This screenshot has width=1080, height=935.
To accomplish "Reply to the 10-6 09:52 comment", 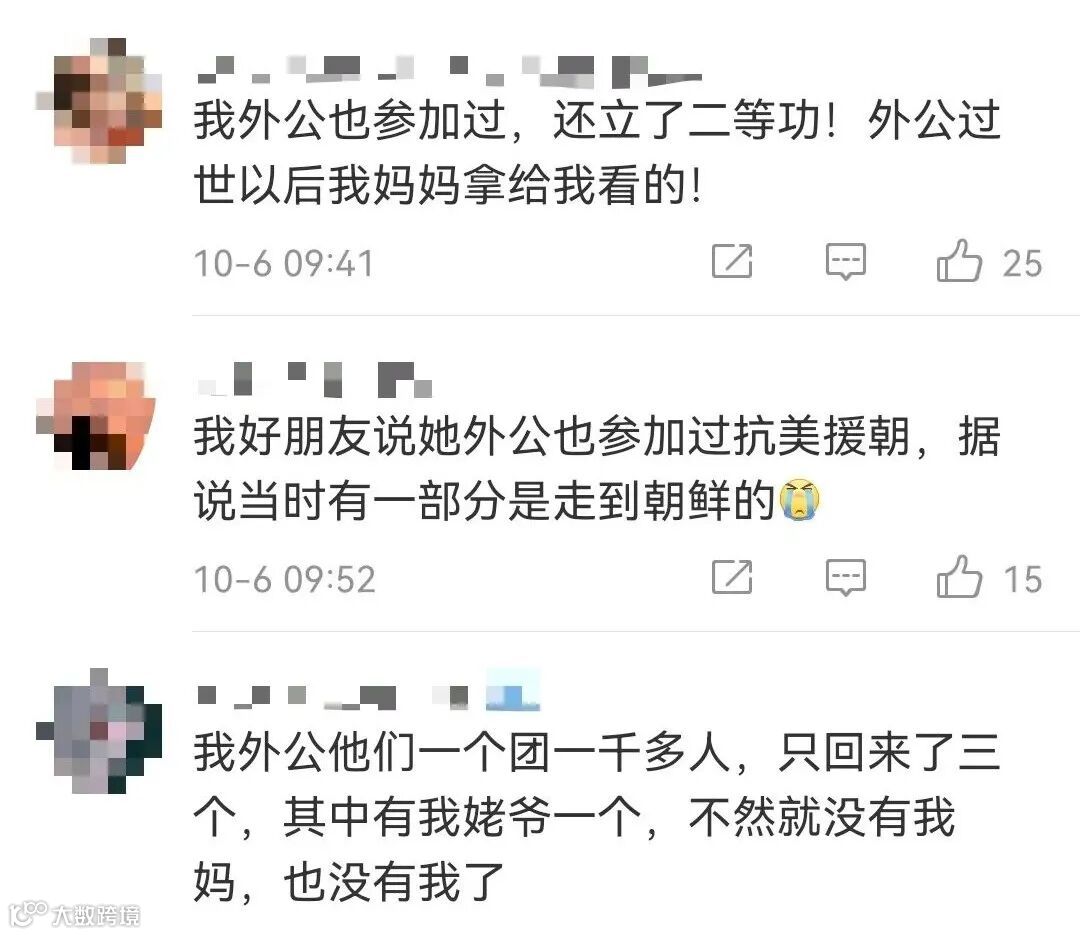I will click(x=846, y=577).
